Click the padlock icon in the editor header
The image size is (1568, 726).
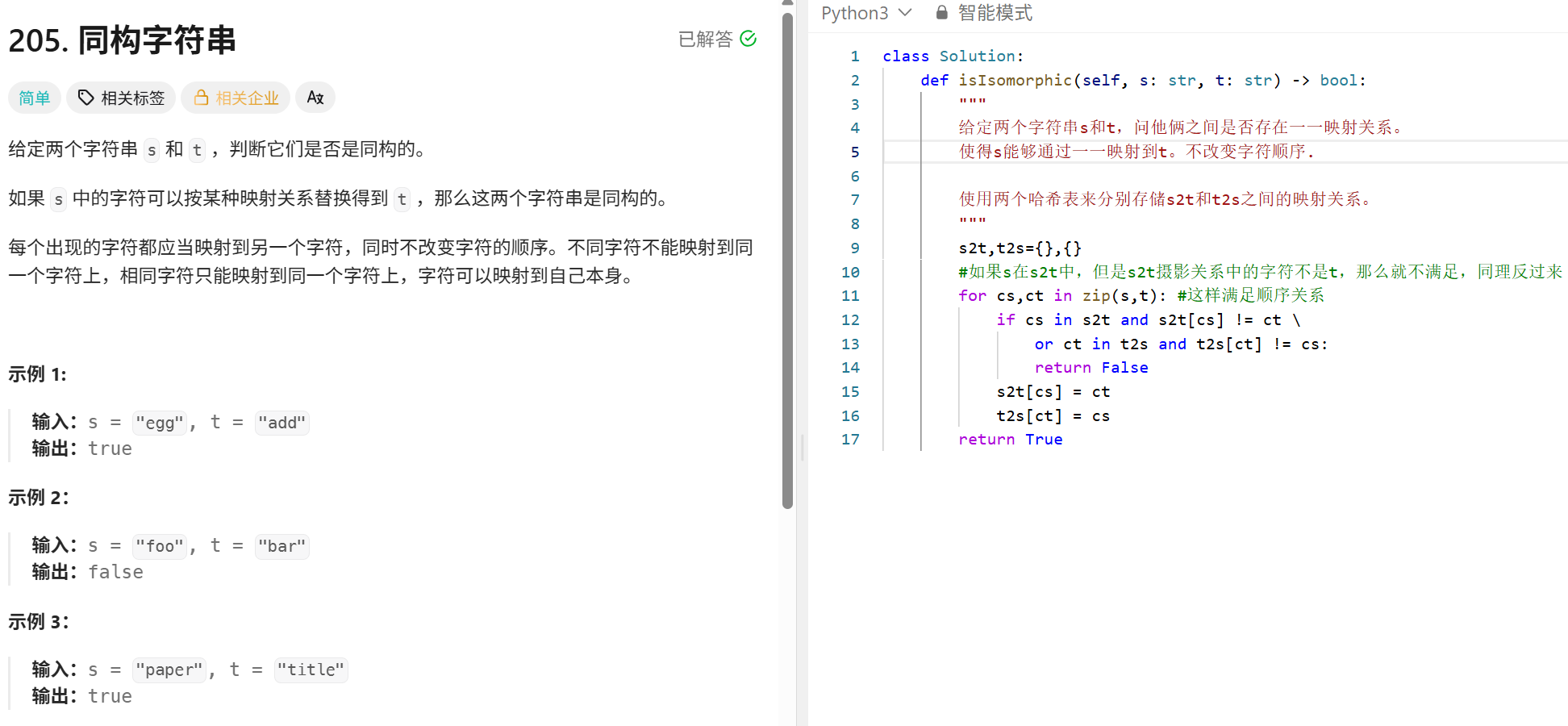[x=940, y=11]
